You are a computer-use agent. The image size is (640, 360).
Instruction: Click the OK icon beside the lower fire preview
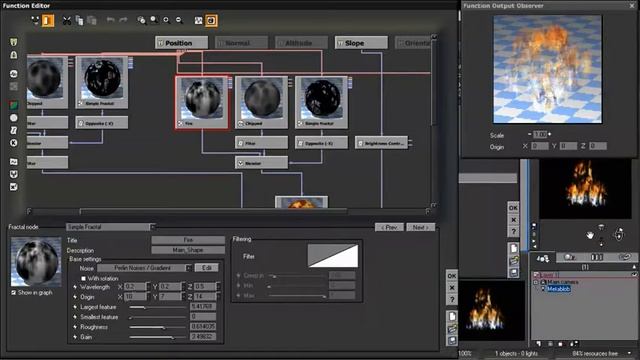(452, 276)
